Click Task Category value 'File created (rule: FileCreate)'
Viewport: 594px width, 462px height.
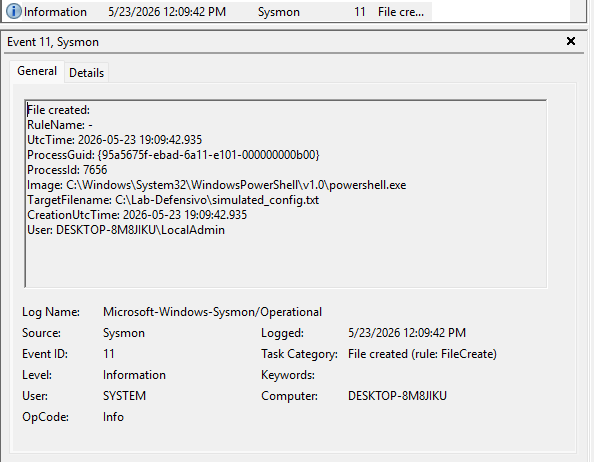coord(422,354)
